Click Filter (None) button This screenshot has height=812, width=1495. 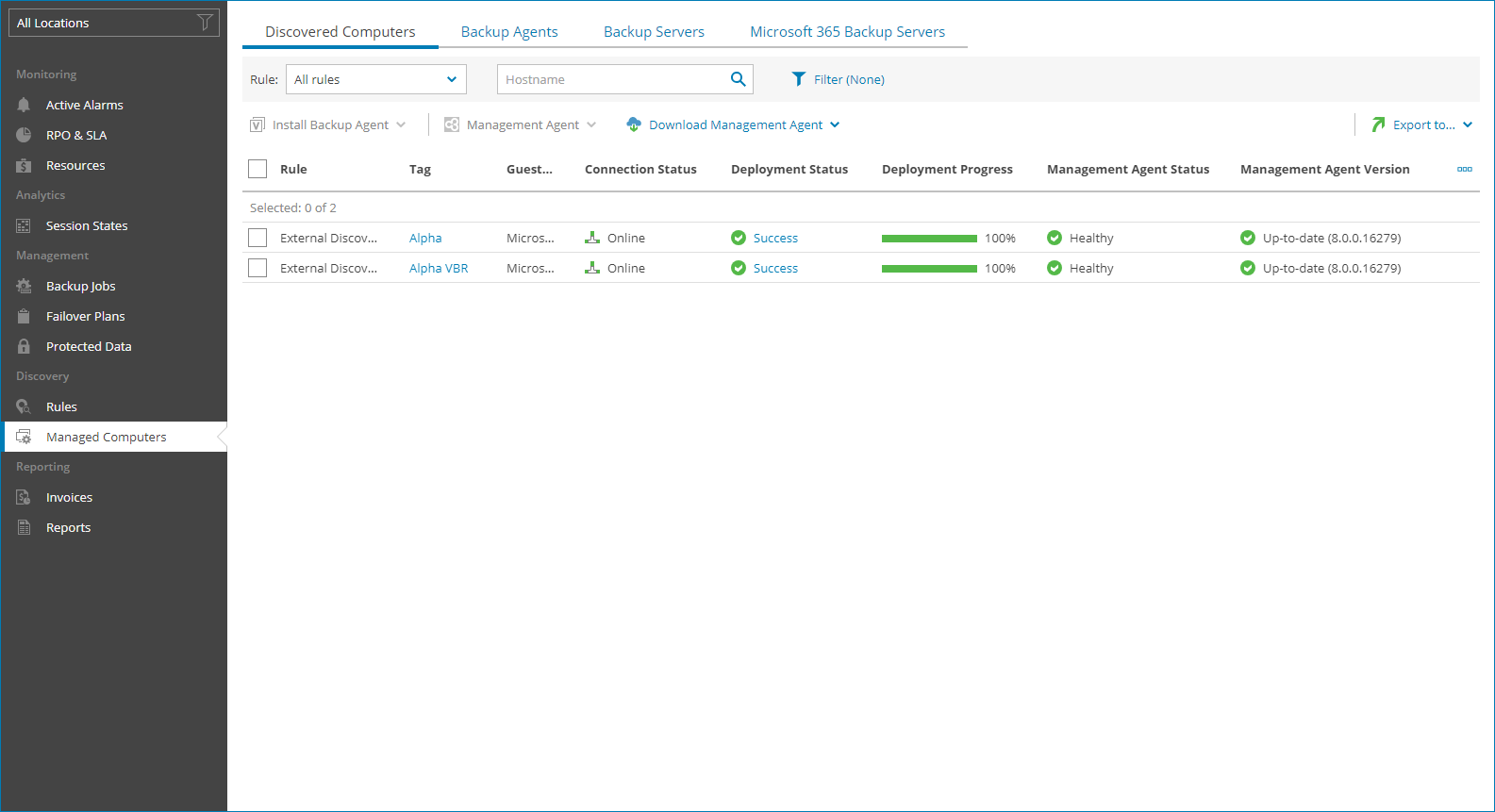click(838, 79)
